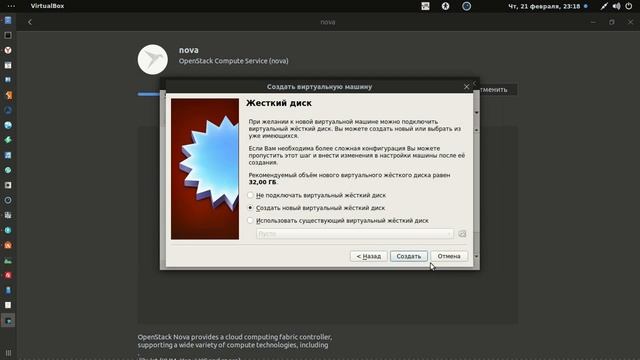
Task: Open the Activities overview dots in top bar
Action: [11, 6]
